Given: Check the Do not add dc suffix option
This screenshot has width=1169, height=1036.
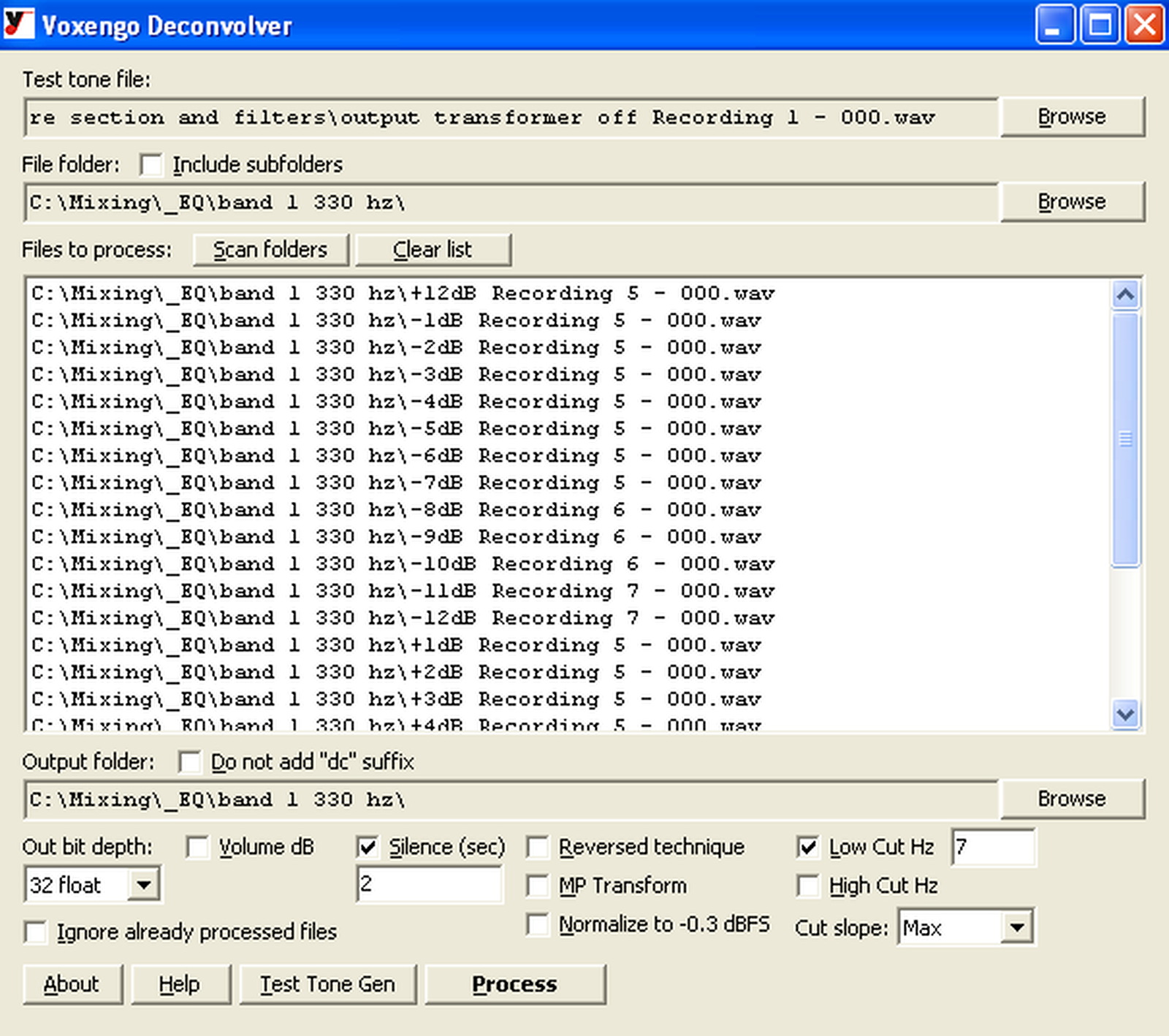Looking at the screenshot, I should (x=191, y=761).
